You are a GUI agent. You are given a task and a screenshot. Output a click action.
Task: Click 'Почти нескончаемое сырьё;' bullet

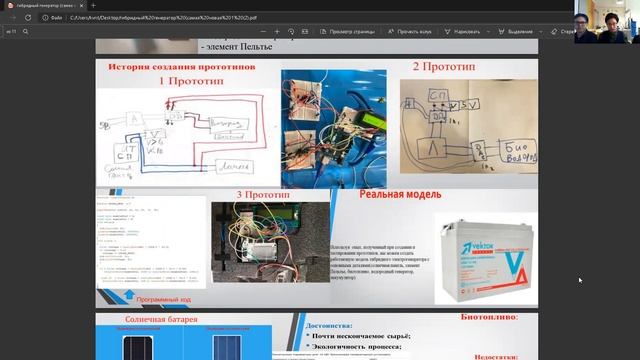pyautogui.click(x=361, y=336)
